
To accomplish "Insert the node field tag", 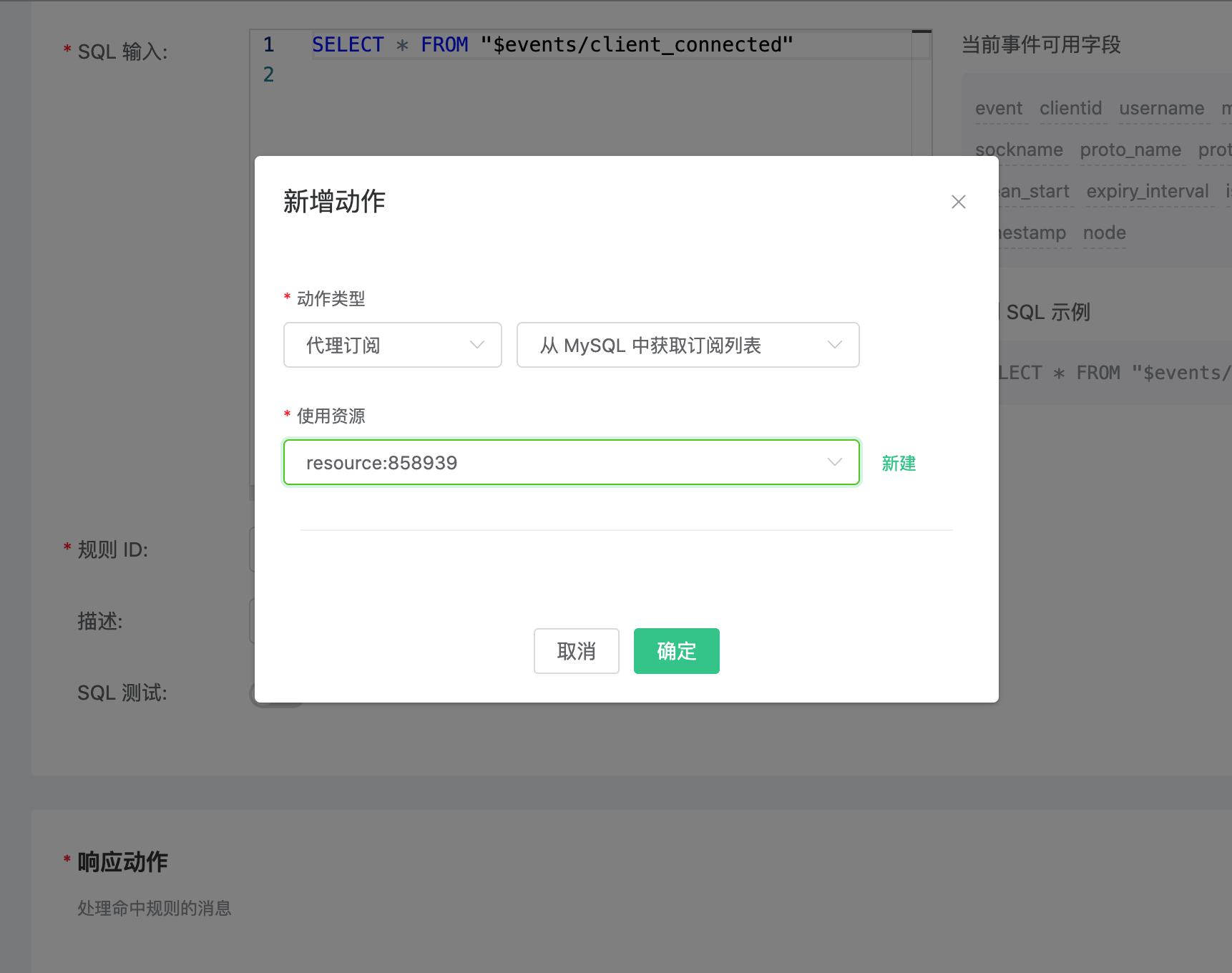I will tap(1105, 233).
